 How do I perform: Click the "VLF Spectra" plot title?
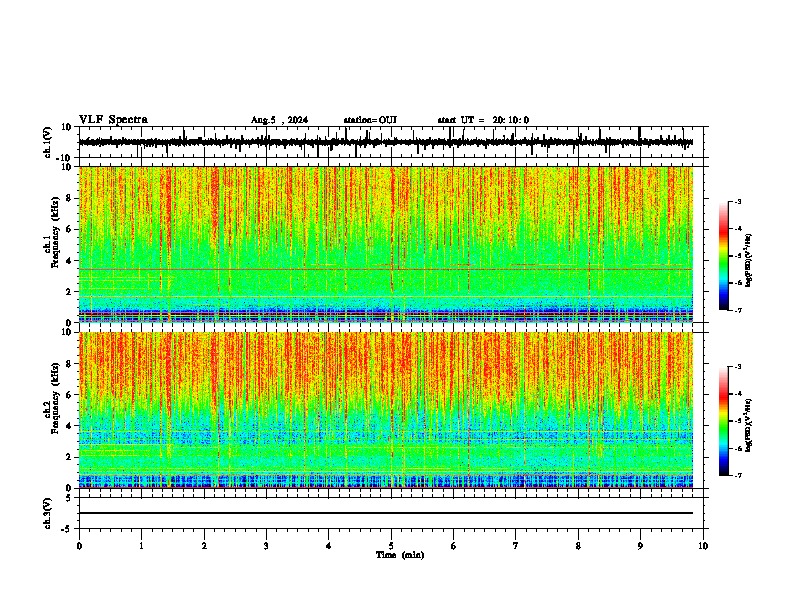[x=113, y=120]
